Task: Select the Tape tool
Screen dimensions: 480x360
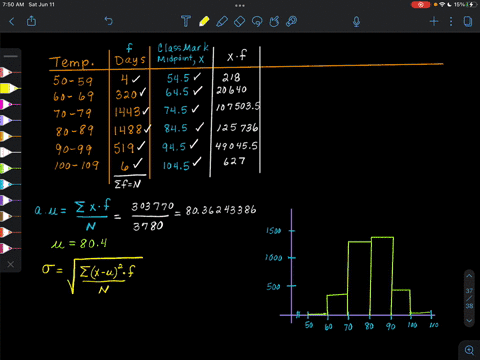Action: (292, 21)
